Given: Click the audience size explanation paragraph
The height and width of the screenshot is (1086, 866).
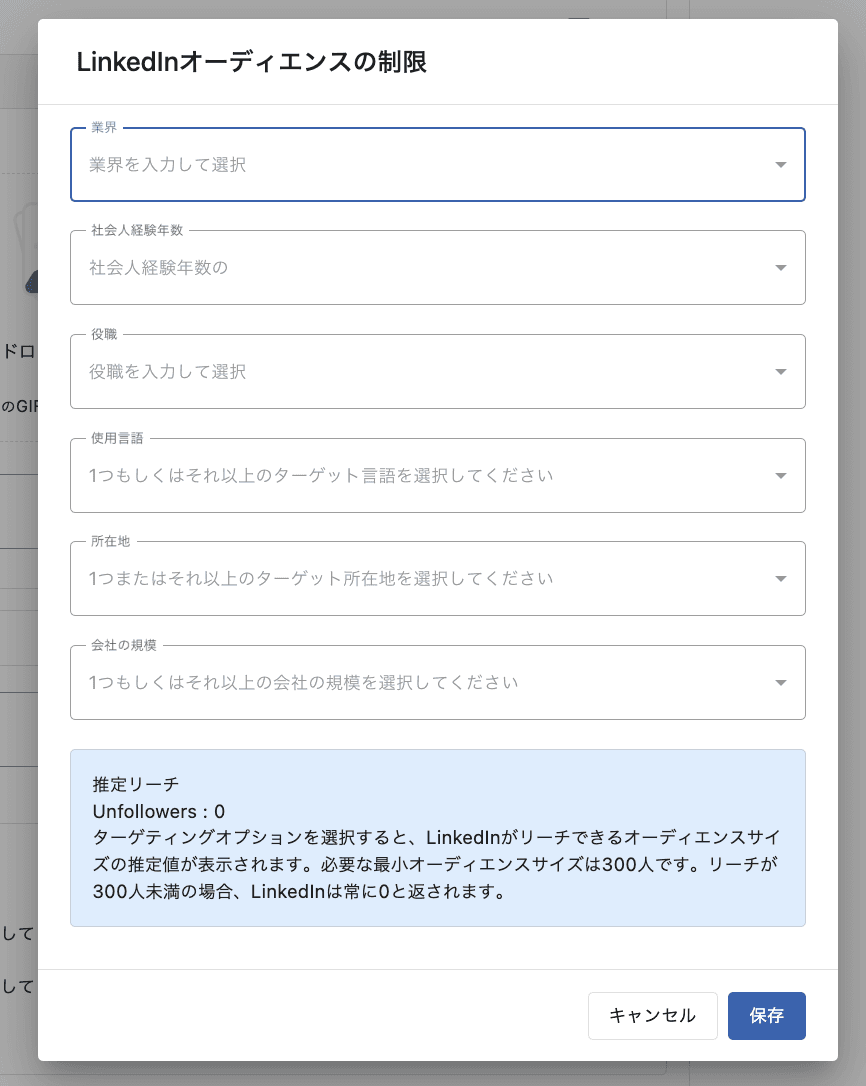Looking at the screenshot, I should 436,863.
